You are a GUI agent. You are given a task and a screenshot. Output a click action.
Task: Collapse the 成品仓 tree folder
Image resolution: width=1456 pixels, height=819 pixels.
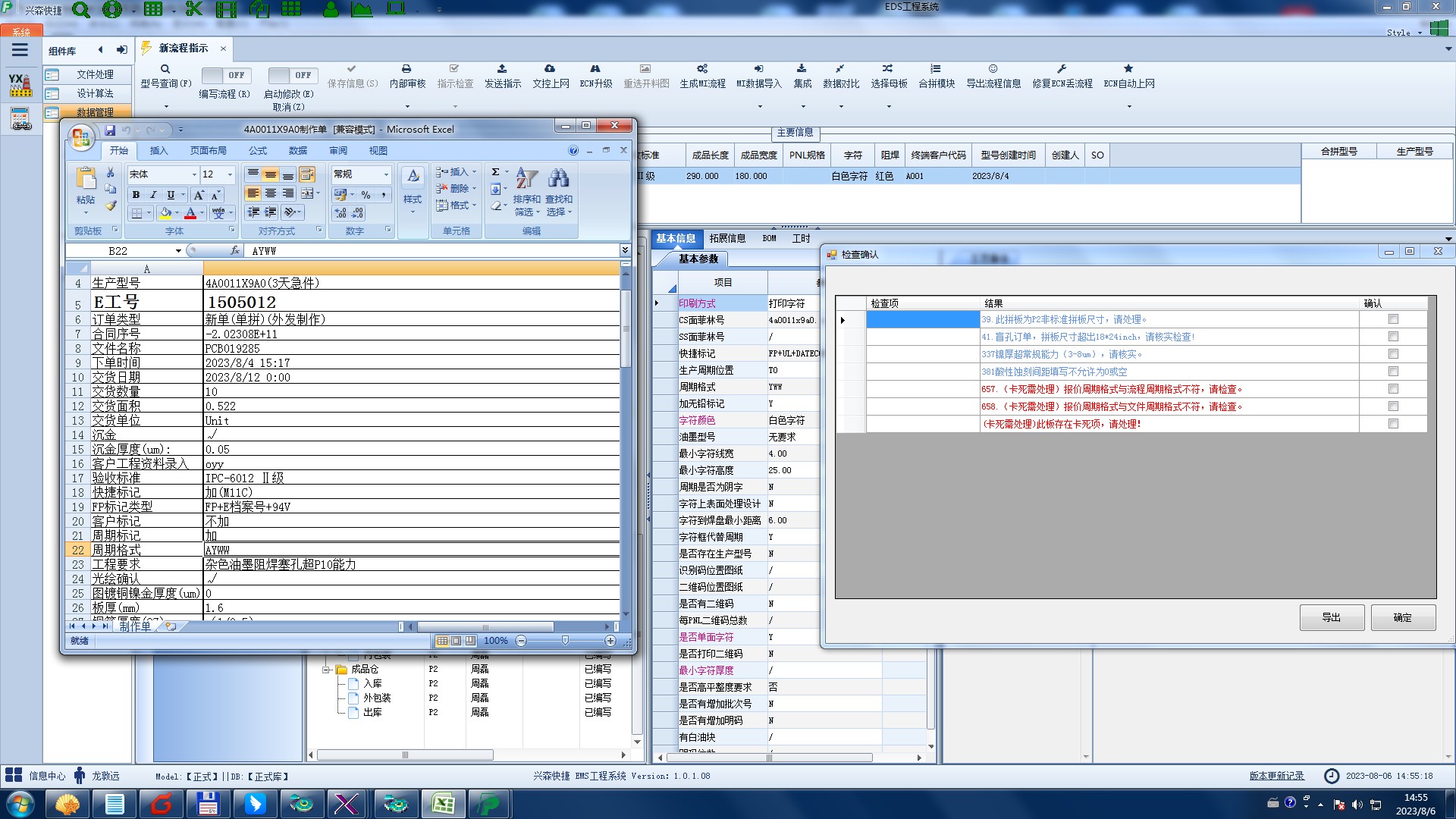[326, 670]
